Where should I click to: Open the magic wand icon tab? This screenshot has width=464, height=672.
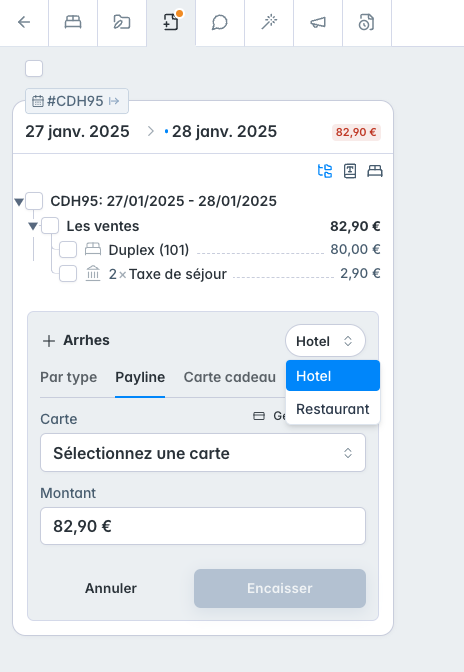[x=269, y=22]
